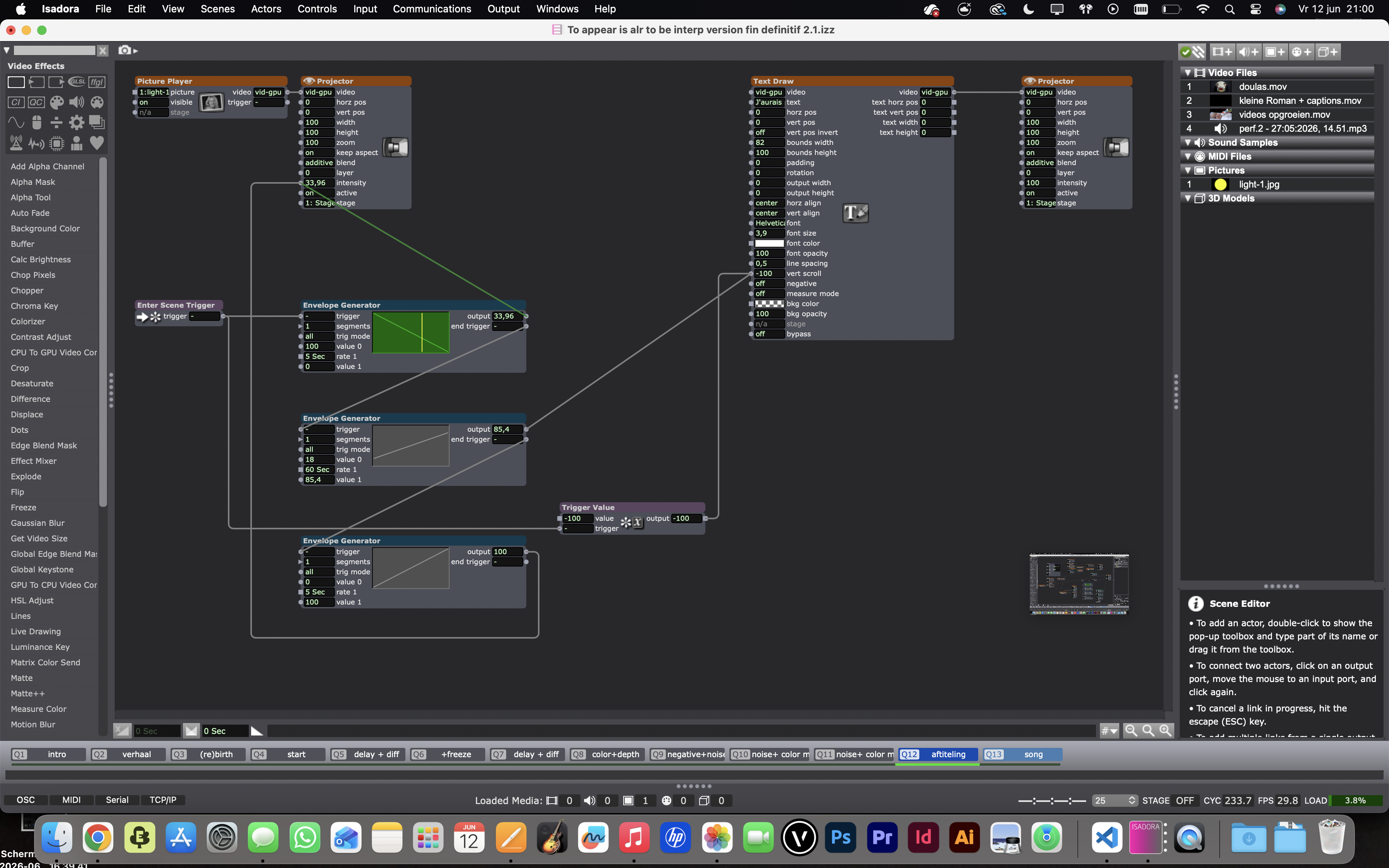The width and height of the screenshot is (1389, 868).
Task: Select the stacked windows actor category
Action: [x=97, y=122]
